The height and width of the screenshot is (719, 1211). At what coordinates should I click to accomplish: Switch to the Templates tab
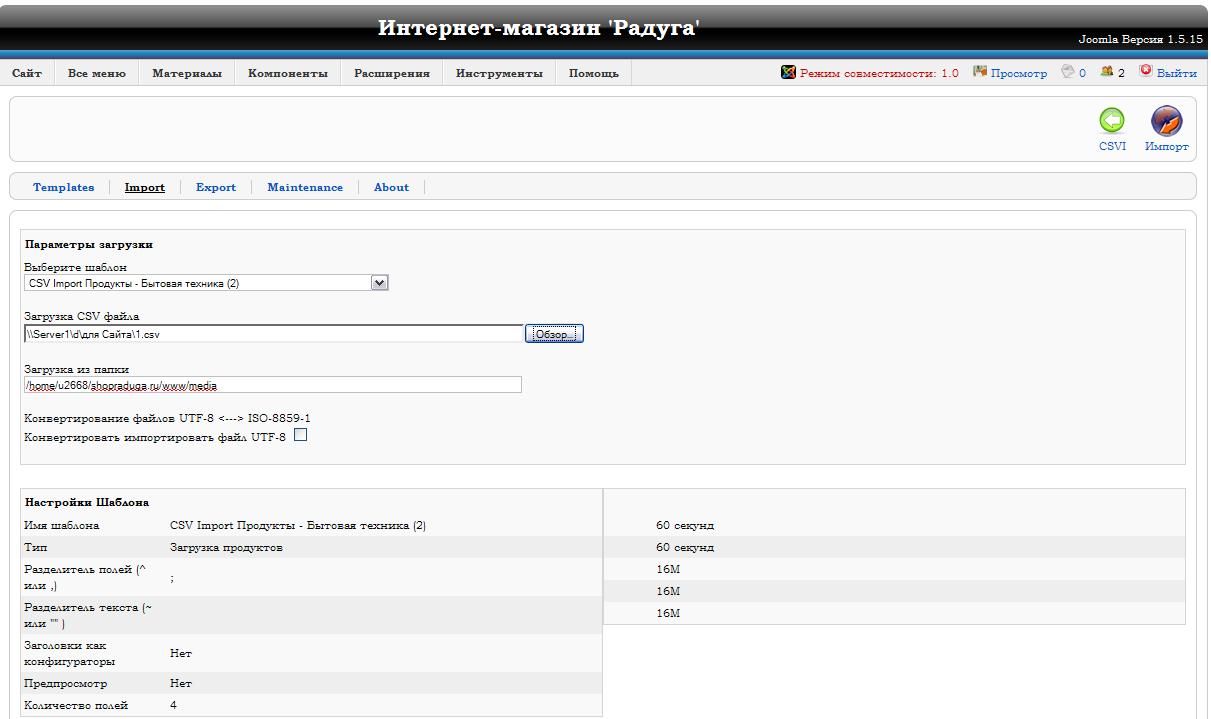[x=64, y=187]
